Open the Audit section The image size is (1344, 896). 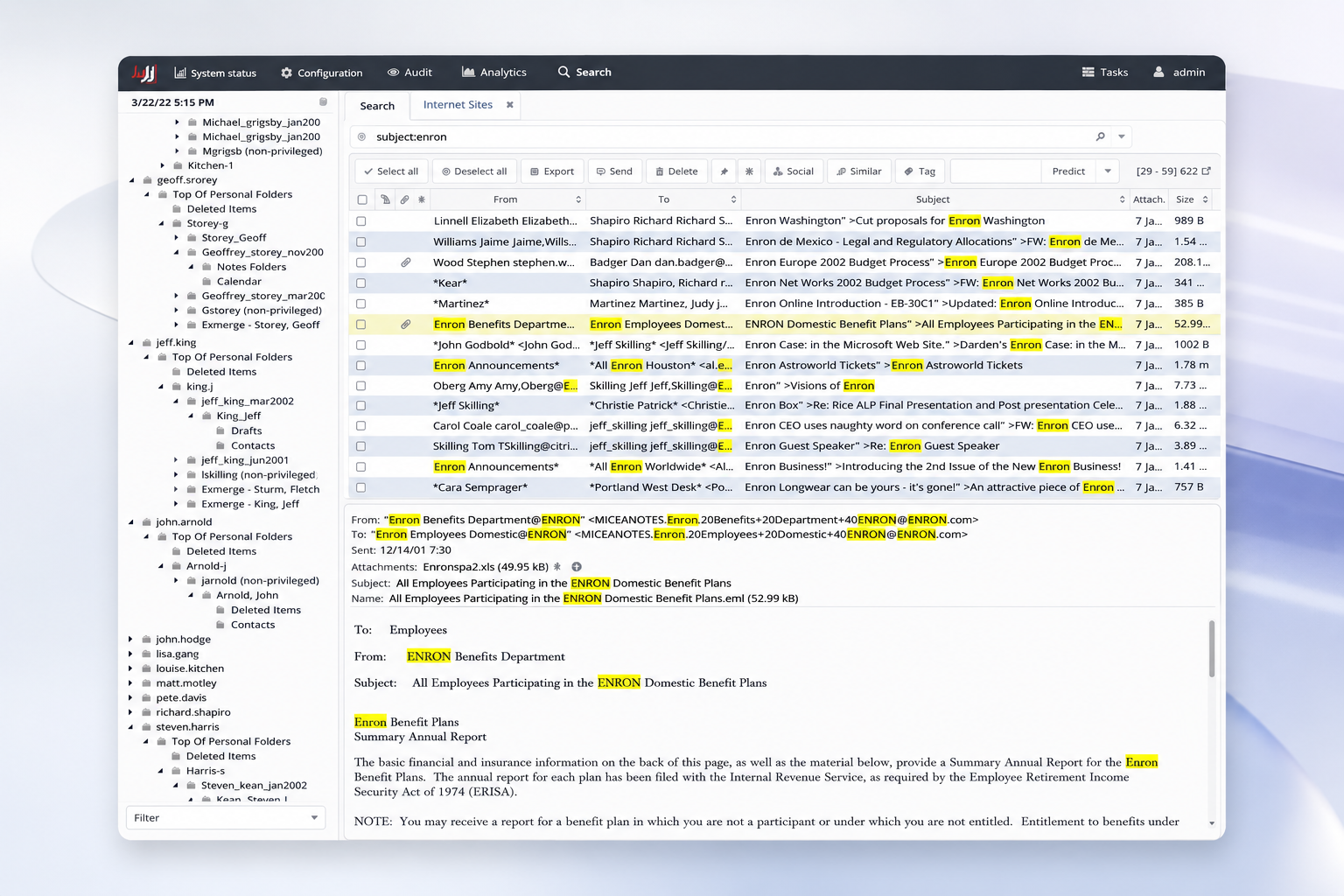pos(409,73)
